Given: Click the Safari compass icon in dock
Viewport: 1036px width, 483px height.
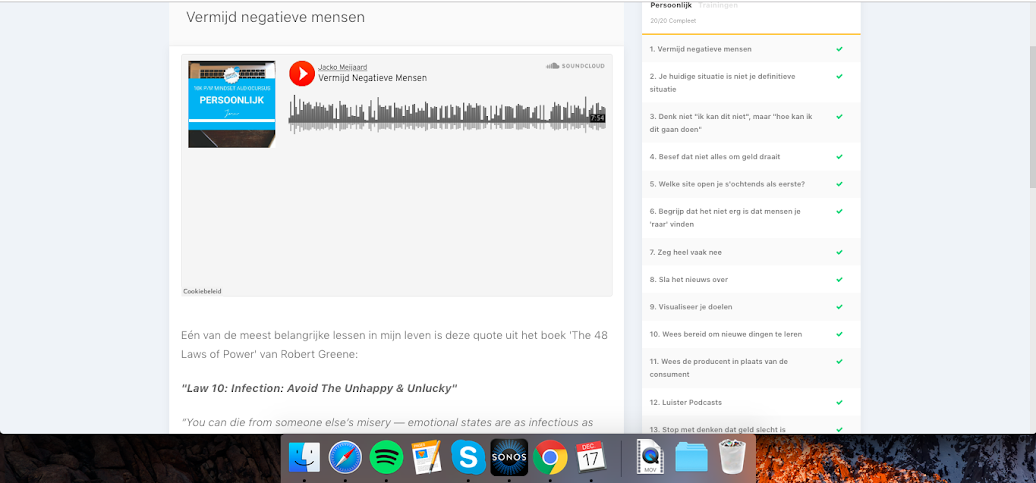Looking at the screenshot, I should point(345,457).
